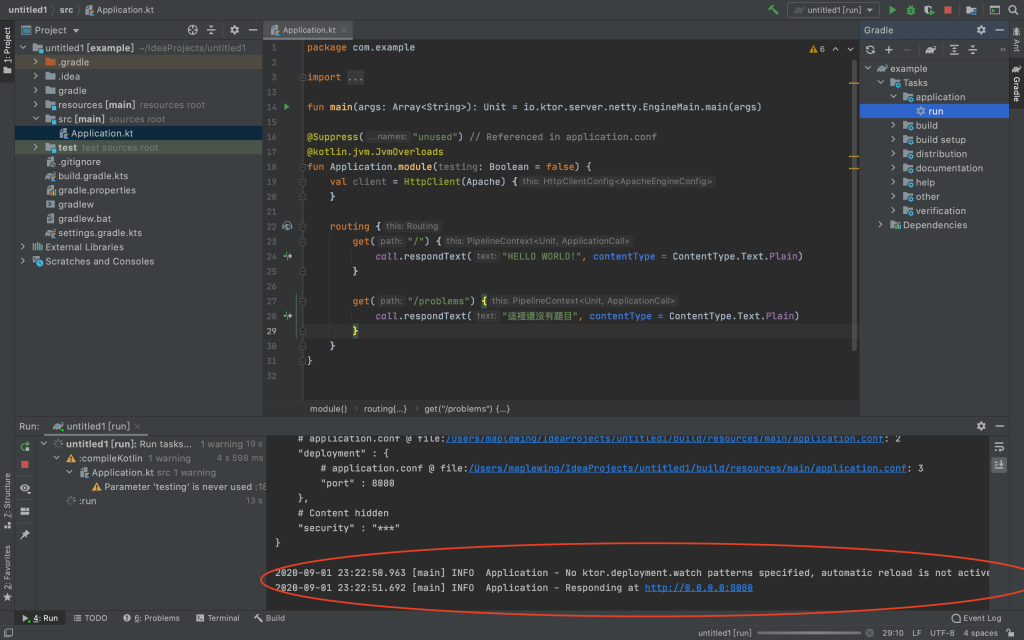Expand the build setup Gradle task group
The width and height of the screenshot is (1024, 640).
point(893,140)
